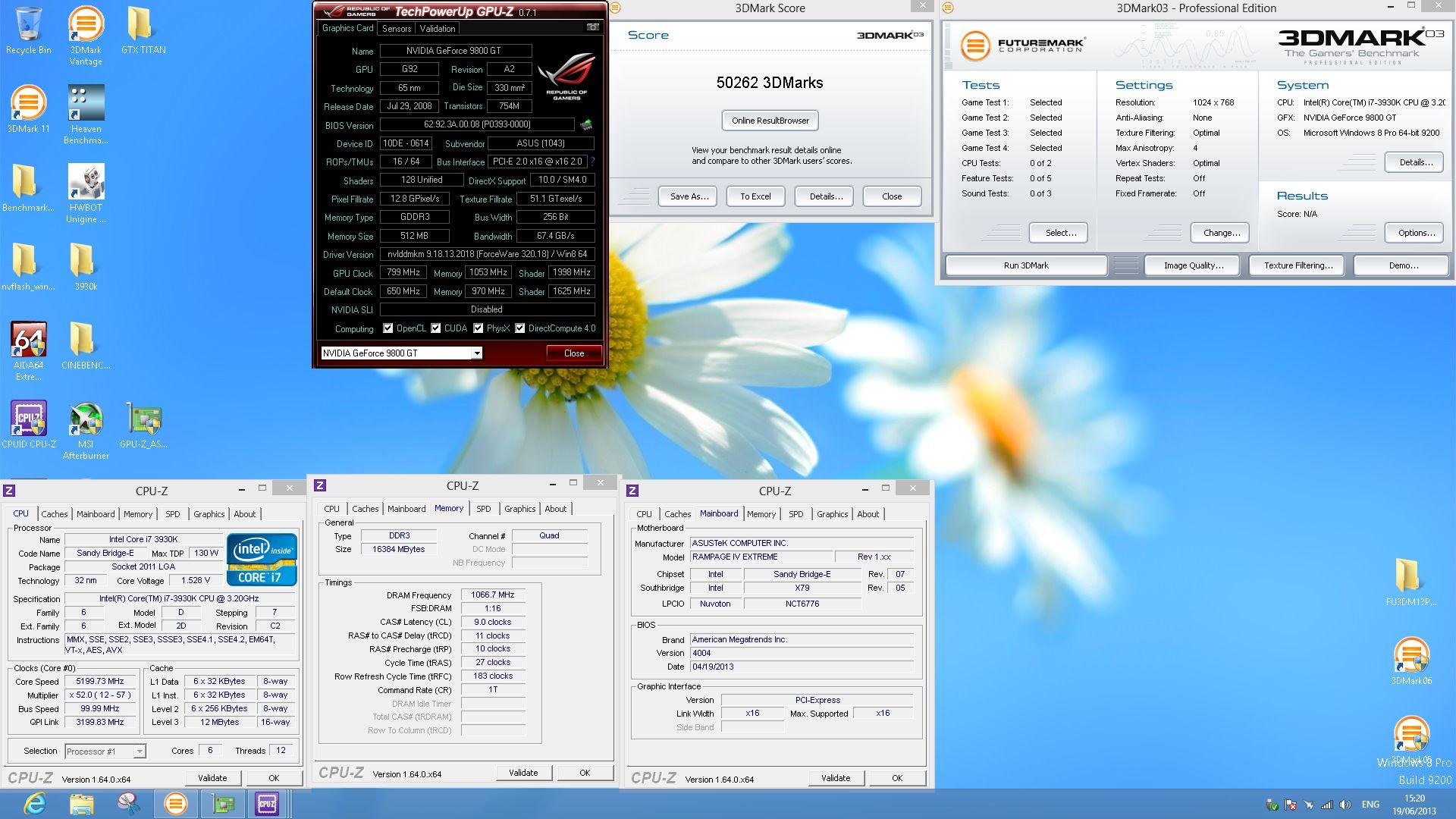Click the DRAM Frequency value field
The image size is (1456, 819).
(x=493, y=595)
